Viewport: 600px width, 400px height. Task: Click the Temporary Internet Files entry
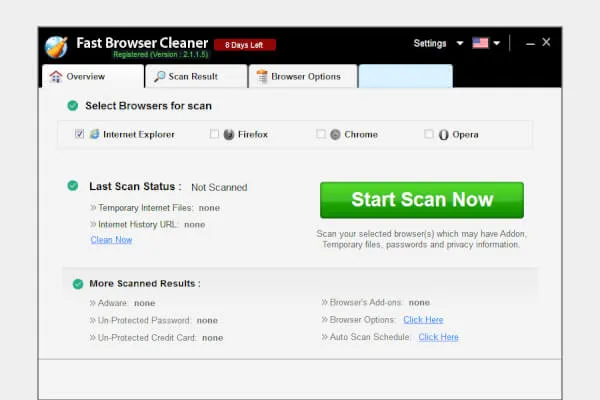(x=155, y=208)
